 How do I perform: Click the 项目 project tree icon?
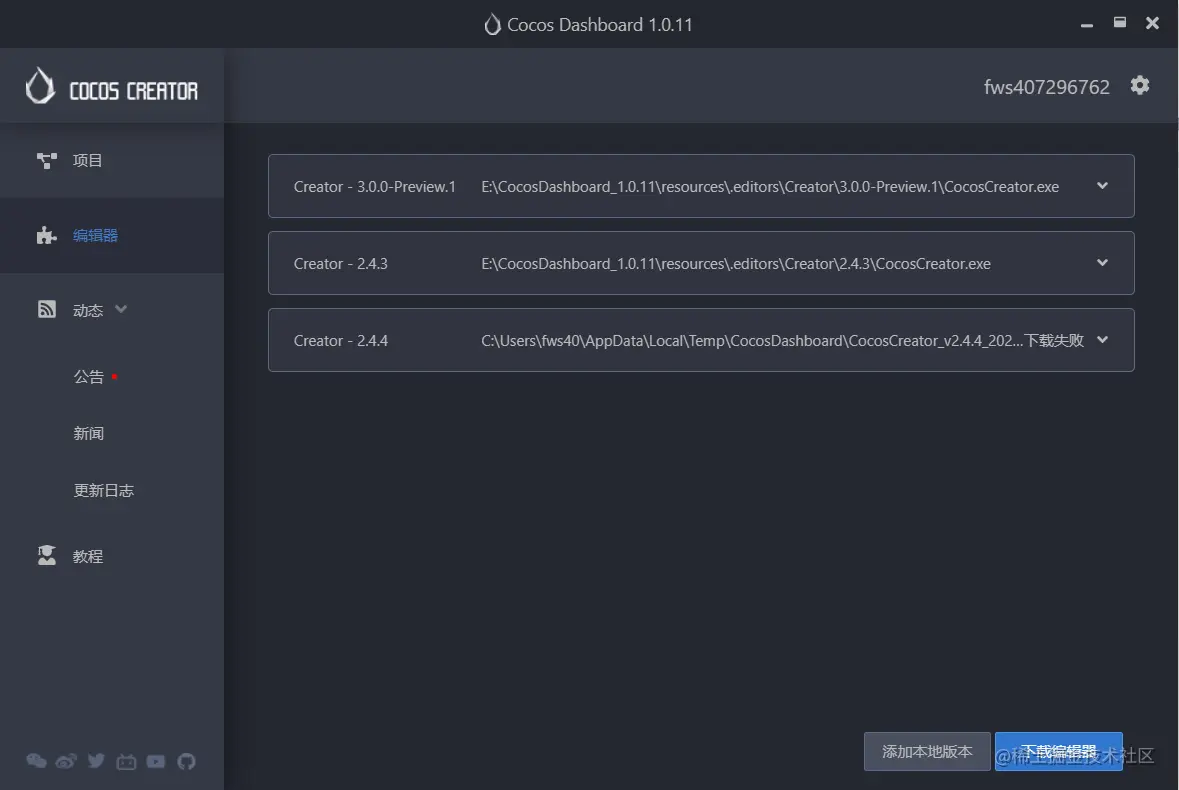pos(47,160)
